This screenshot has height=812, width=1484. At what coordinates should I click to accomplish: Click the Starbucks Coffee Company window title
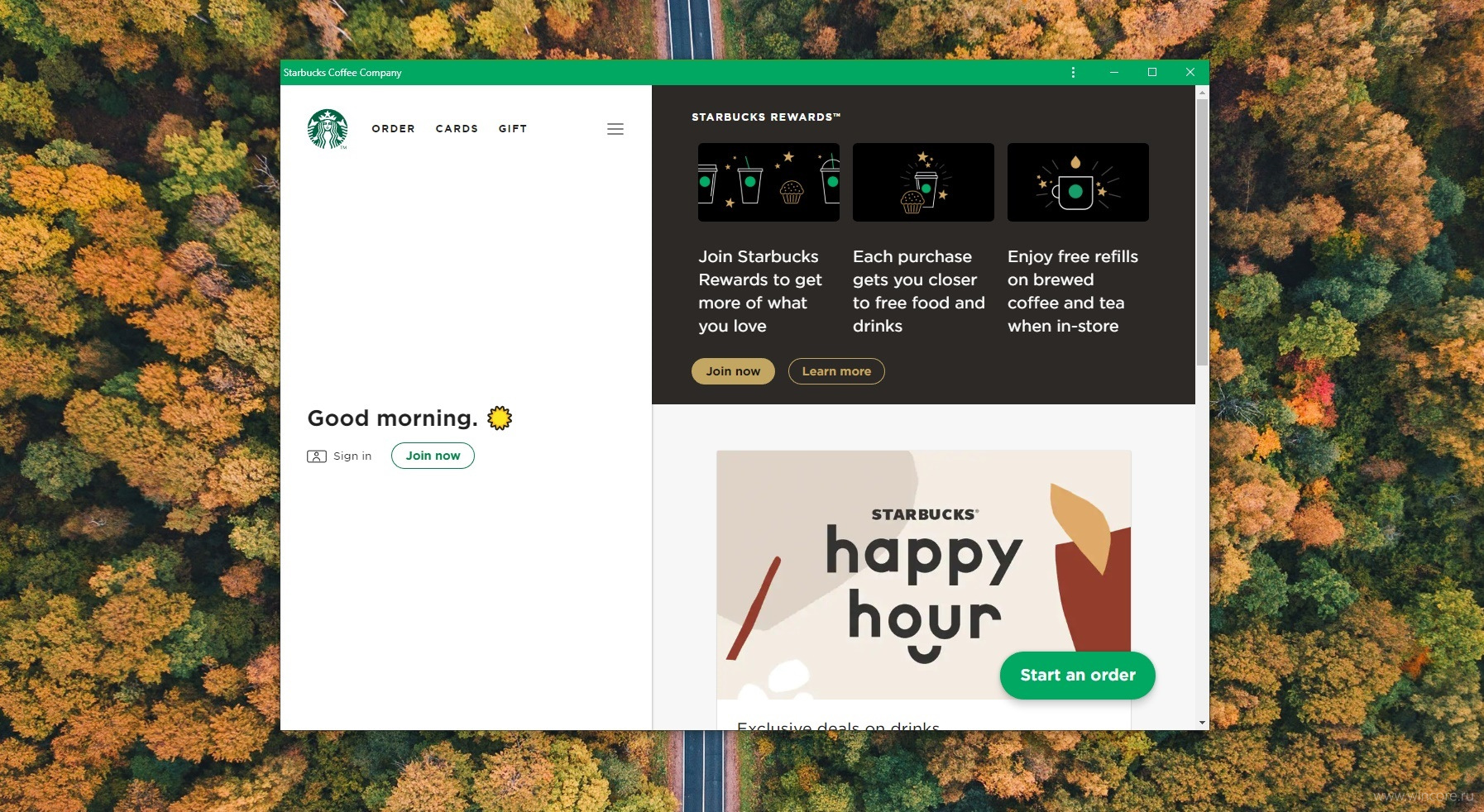342,73
